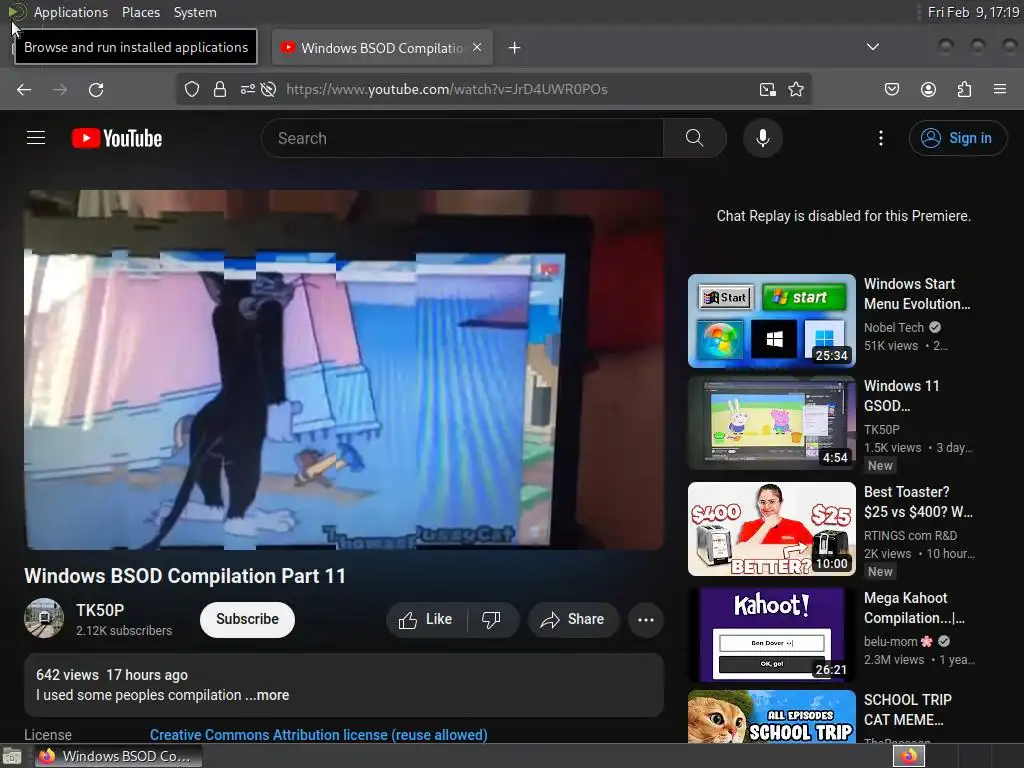The image size is (1024, 768).
Task: Reload the current YouTube page
Action: coord(96,89)
